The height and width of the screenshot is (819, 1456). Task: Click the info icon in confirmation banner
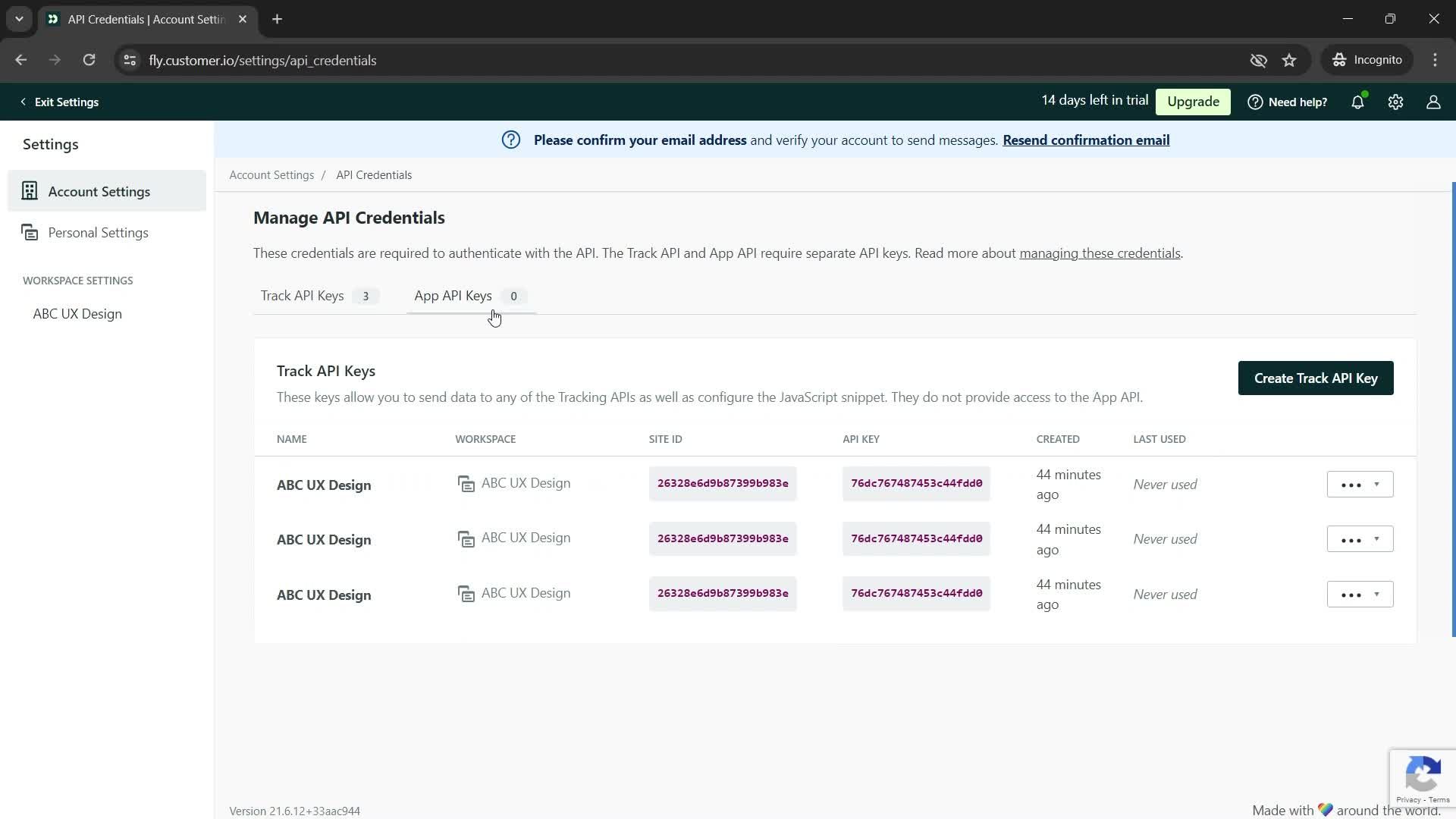coord(511,140)
